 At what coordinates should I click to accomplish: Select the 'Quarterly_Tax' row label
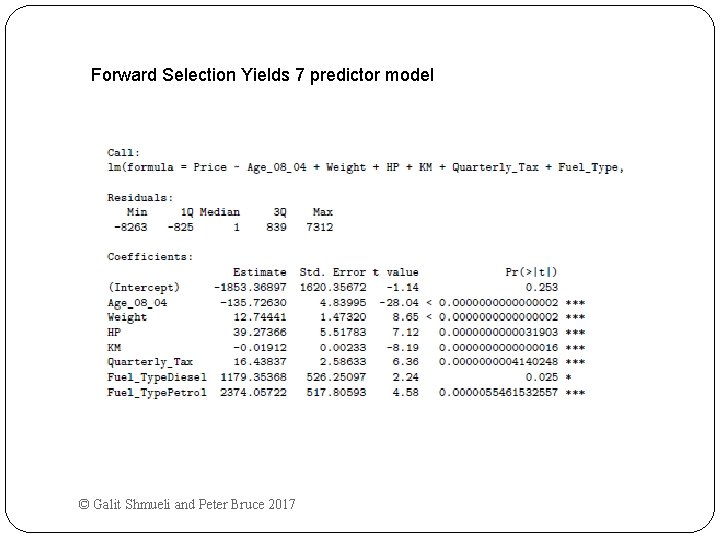(150, 362)
